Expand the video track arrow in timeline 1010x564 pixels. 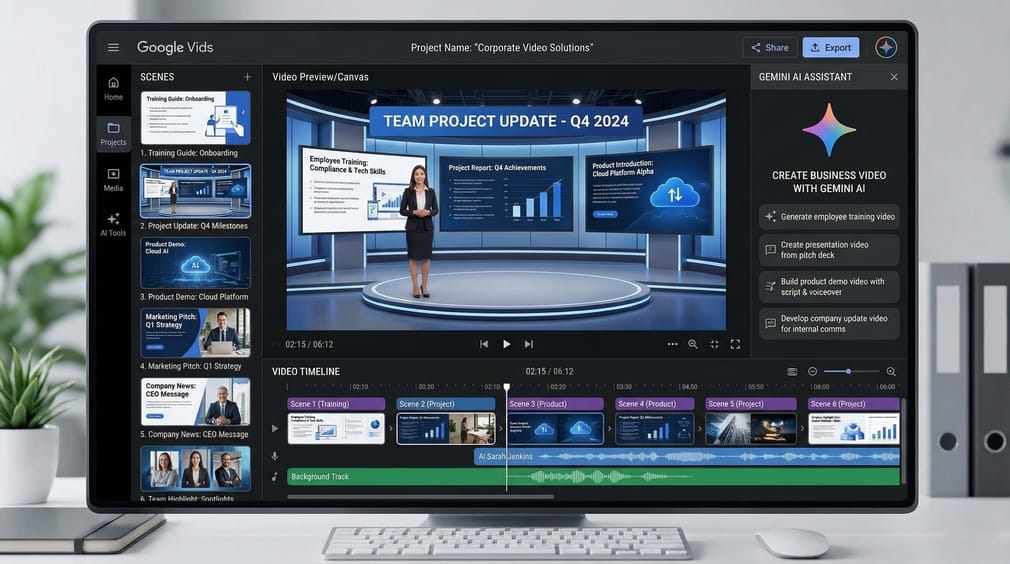click(x=275, y=429)
